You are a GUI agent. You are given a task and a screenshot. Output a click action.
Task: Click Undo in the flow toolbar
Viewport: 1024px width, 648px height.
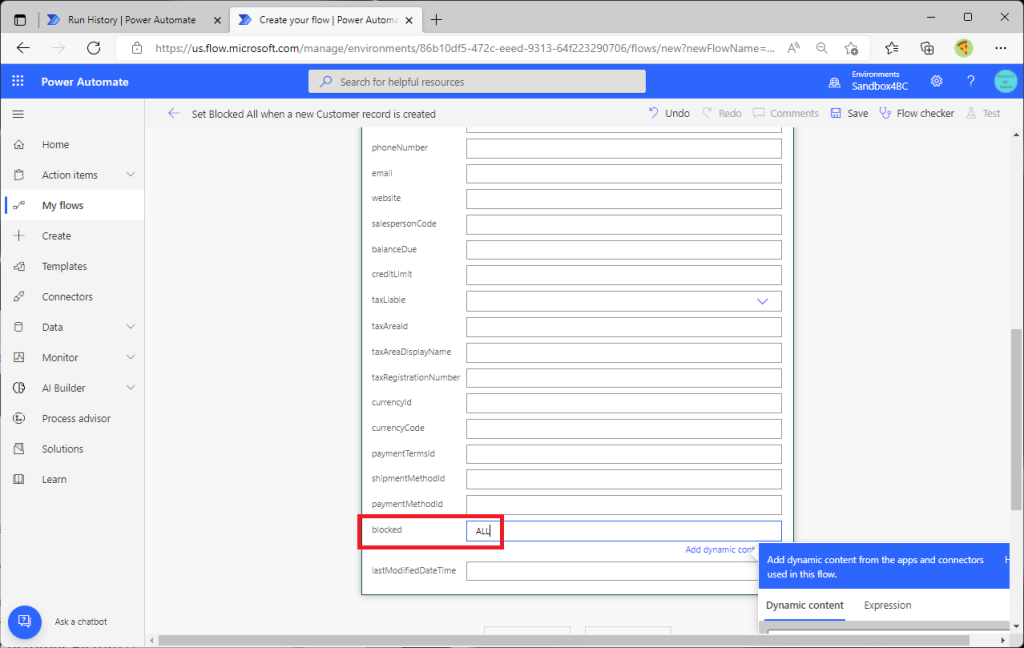pos(669,113)
